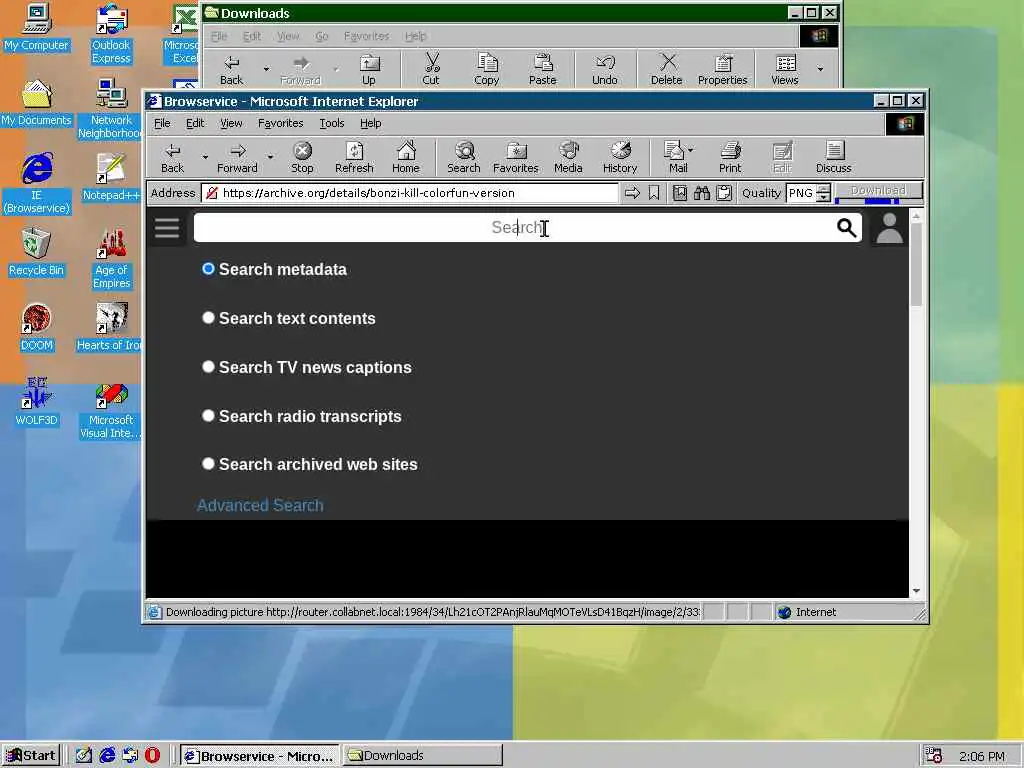Screen dimensions: 1024x768
Task: Select the Search archived web sites option
Action: (208, 464)
